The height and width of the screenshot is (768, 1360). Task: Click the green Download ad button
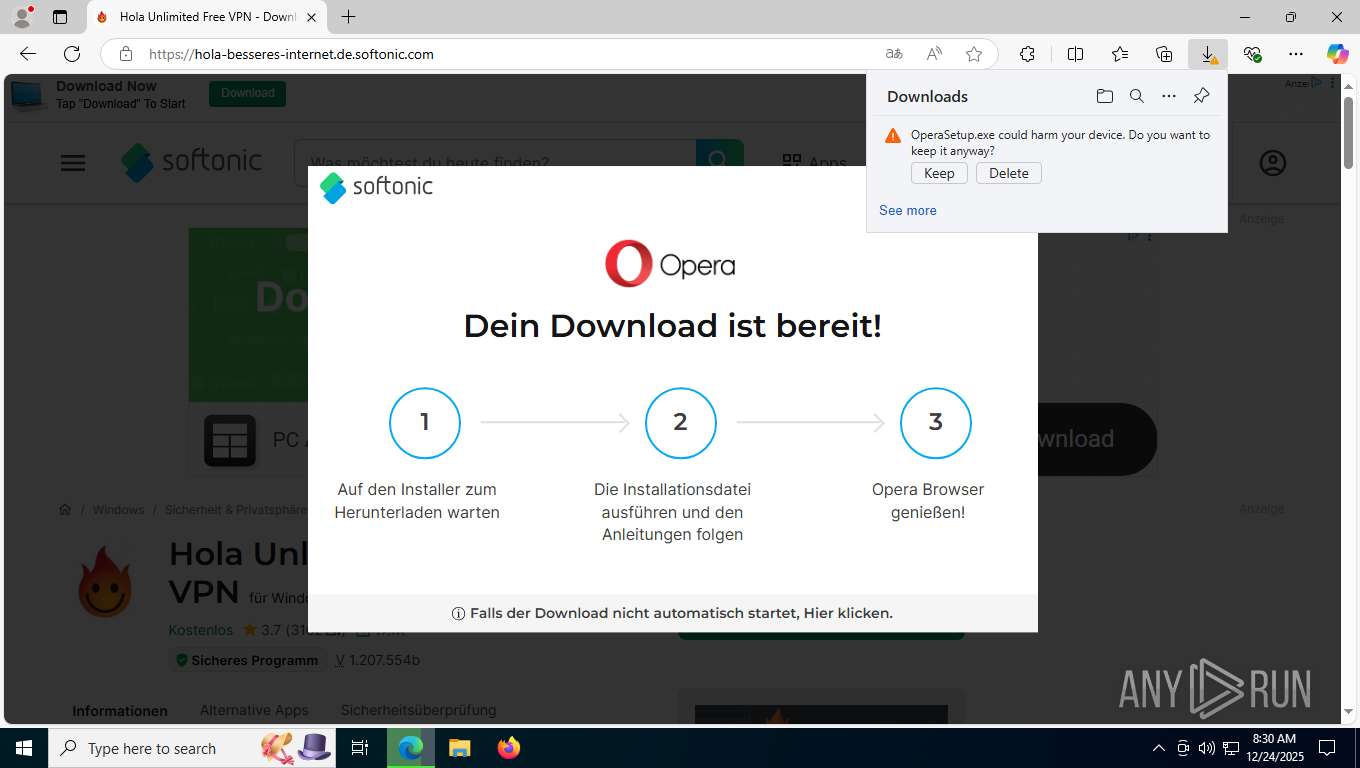point(247,93)
